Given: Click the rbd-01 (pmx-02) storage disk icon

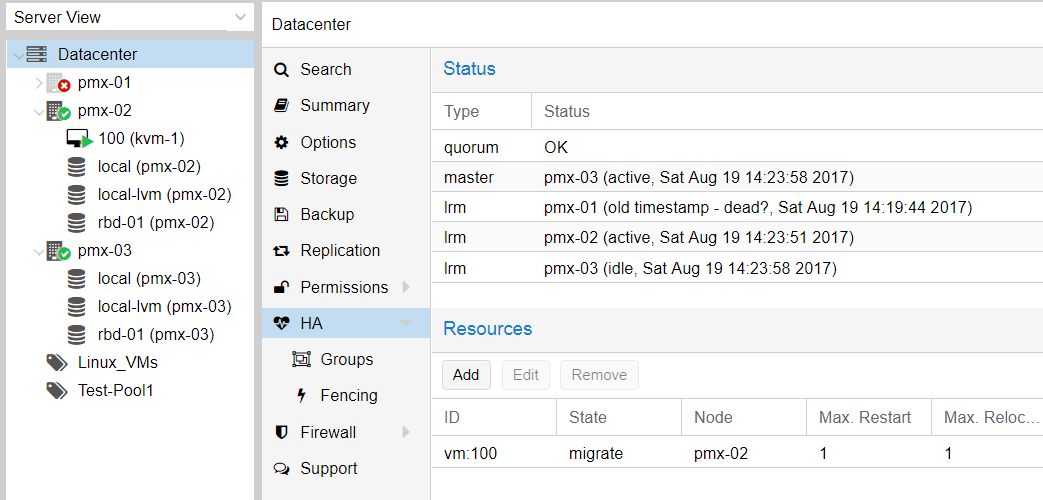Looking at the screenshot, I should [x=76, y=223].
